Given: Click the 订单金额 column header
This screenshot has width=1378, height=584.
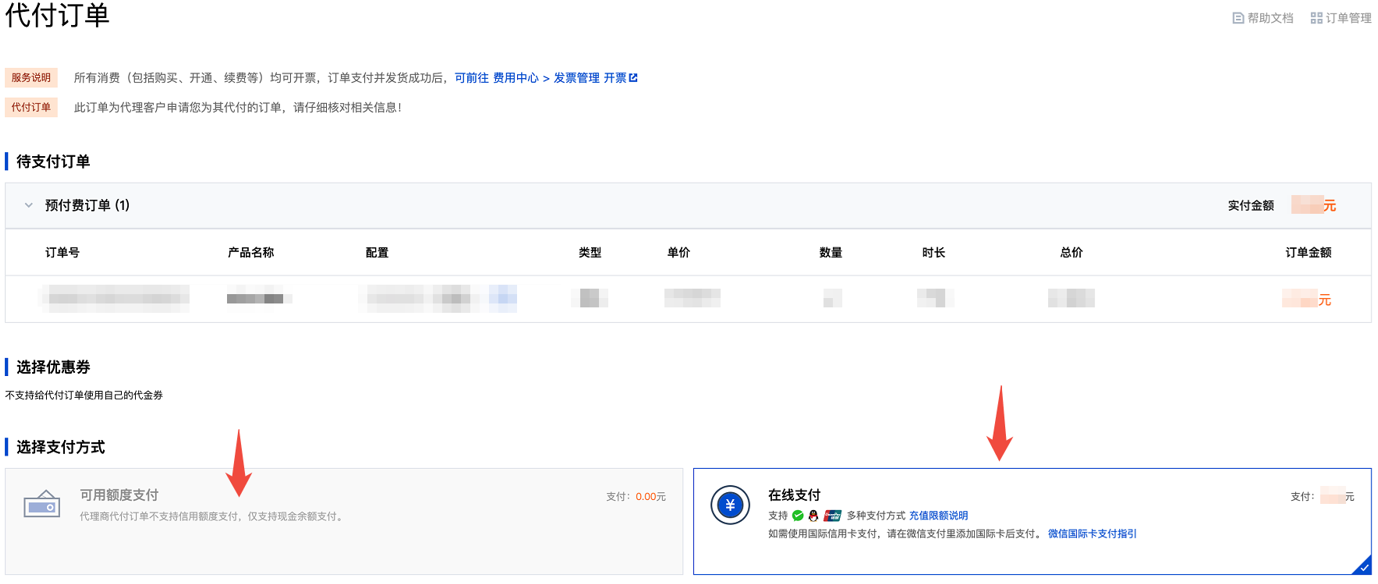Looking at the screenshot, I should [x=1308, y=253].
